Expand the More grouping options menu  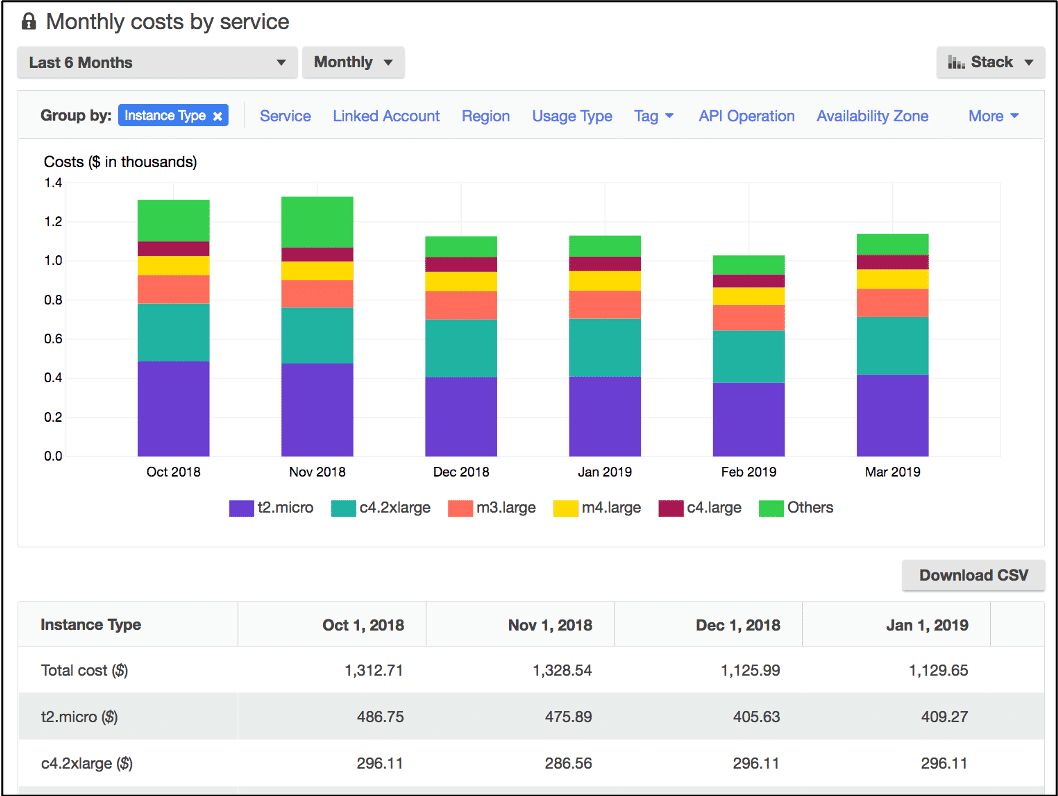992,115
